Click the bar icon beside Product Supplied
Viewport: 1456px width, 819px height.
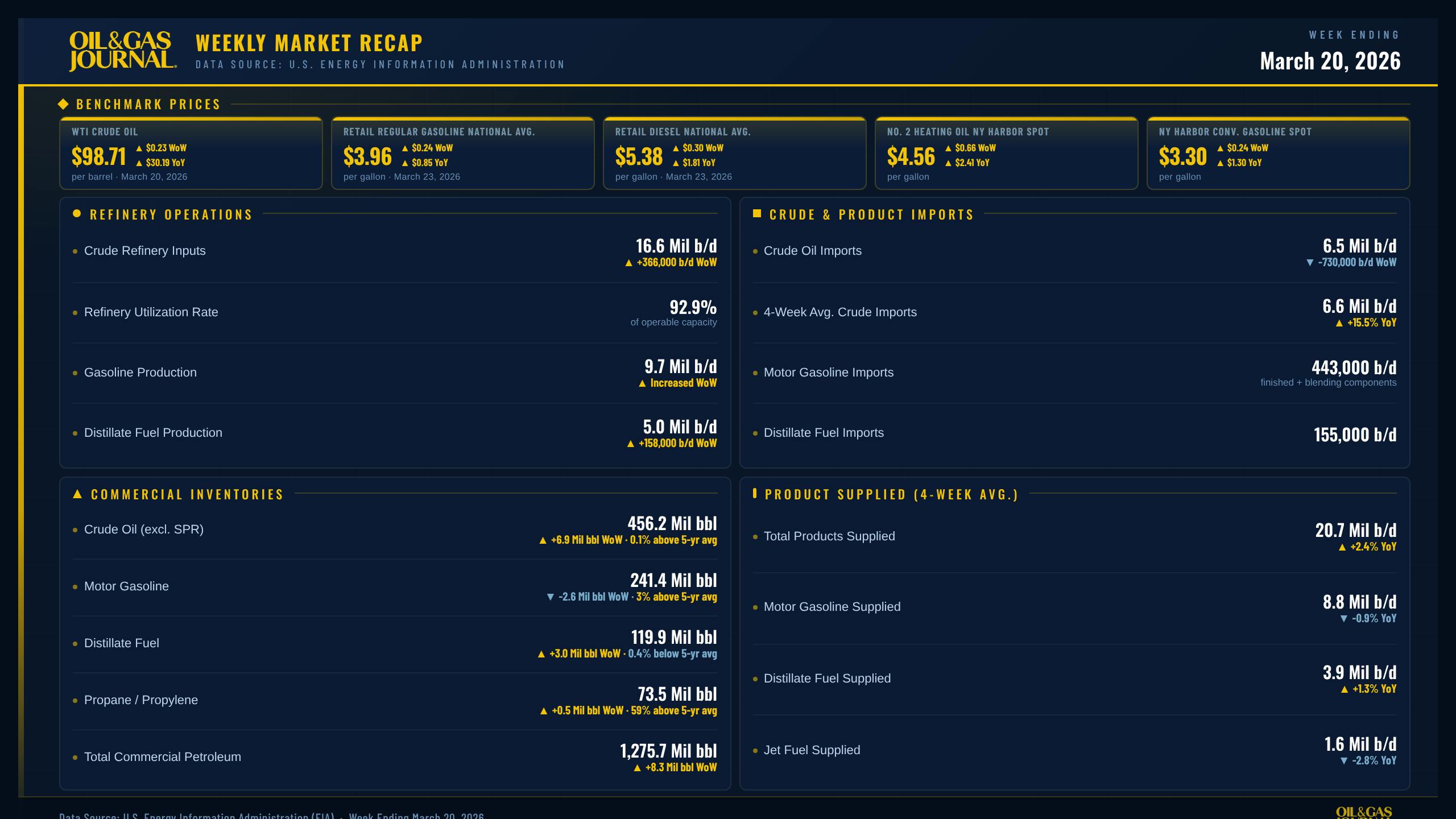point(754,493)
